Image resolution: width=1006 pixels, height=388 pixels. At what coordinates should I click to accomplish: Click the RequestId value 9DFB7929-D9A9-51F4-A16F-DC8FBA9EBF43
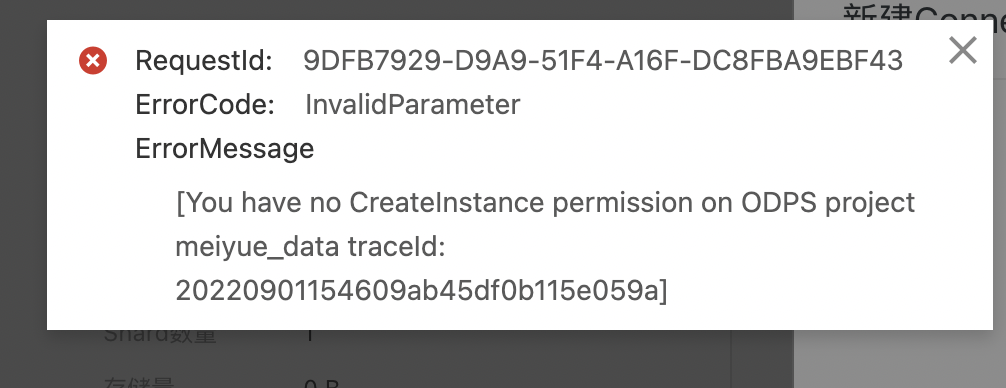tap(603, 61)
